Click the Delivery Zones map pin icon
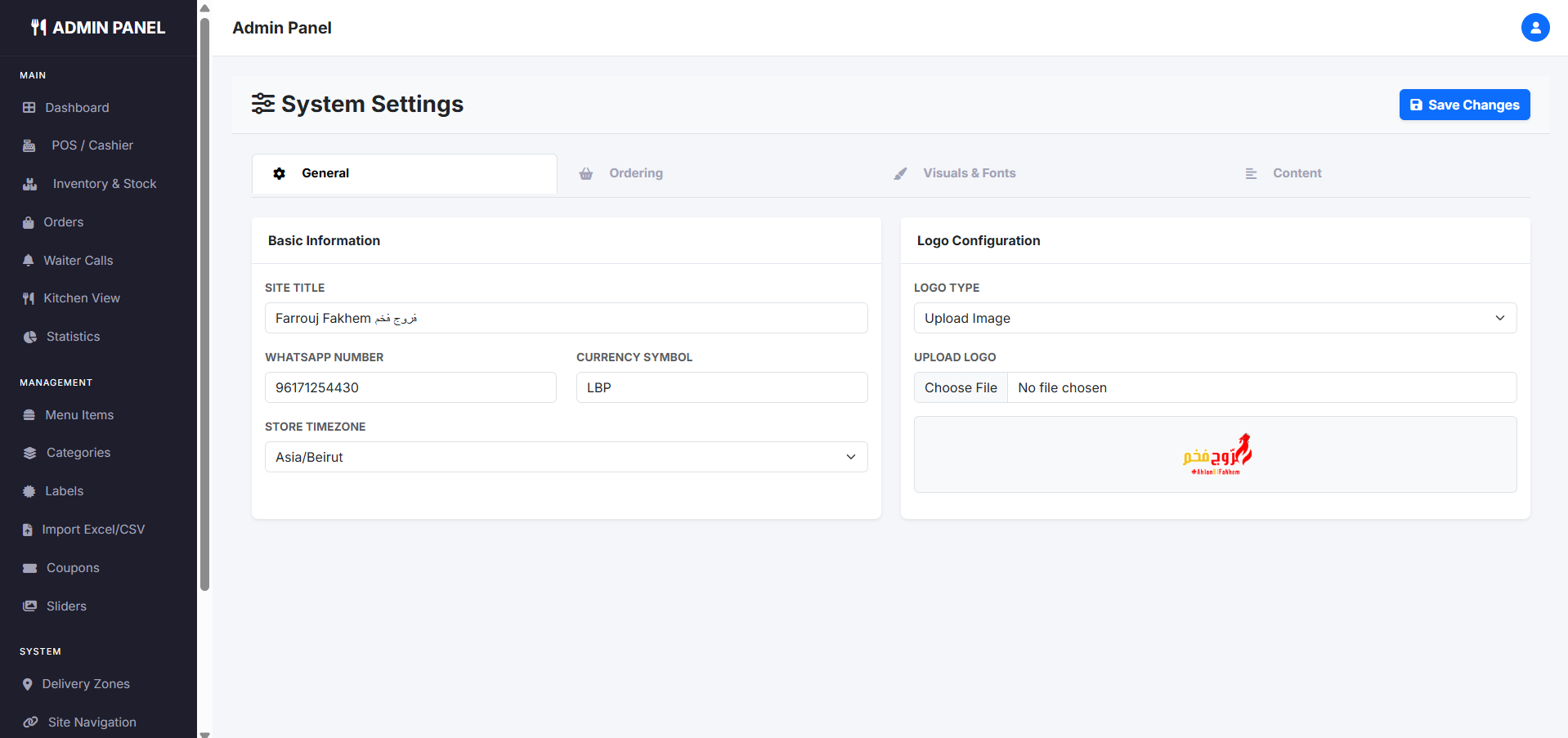Viewport: 1568px width, 738px height. click(28, 684)
